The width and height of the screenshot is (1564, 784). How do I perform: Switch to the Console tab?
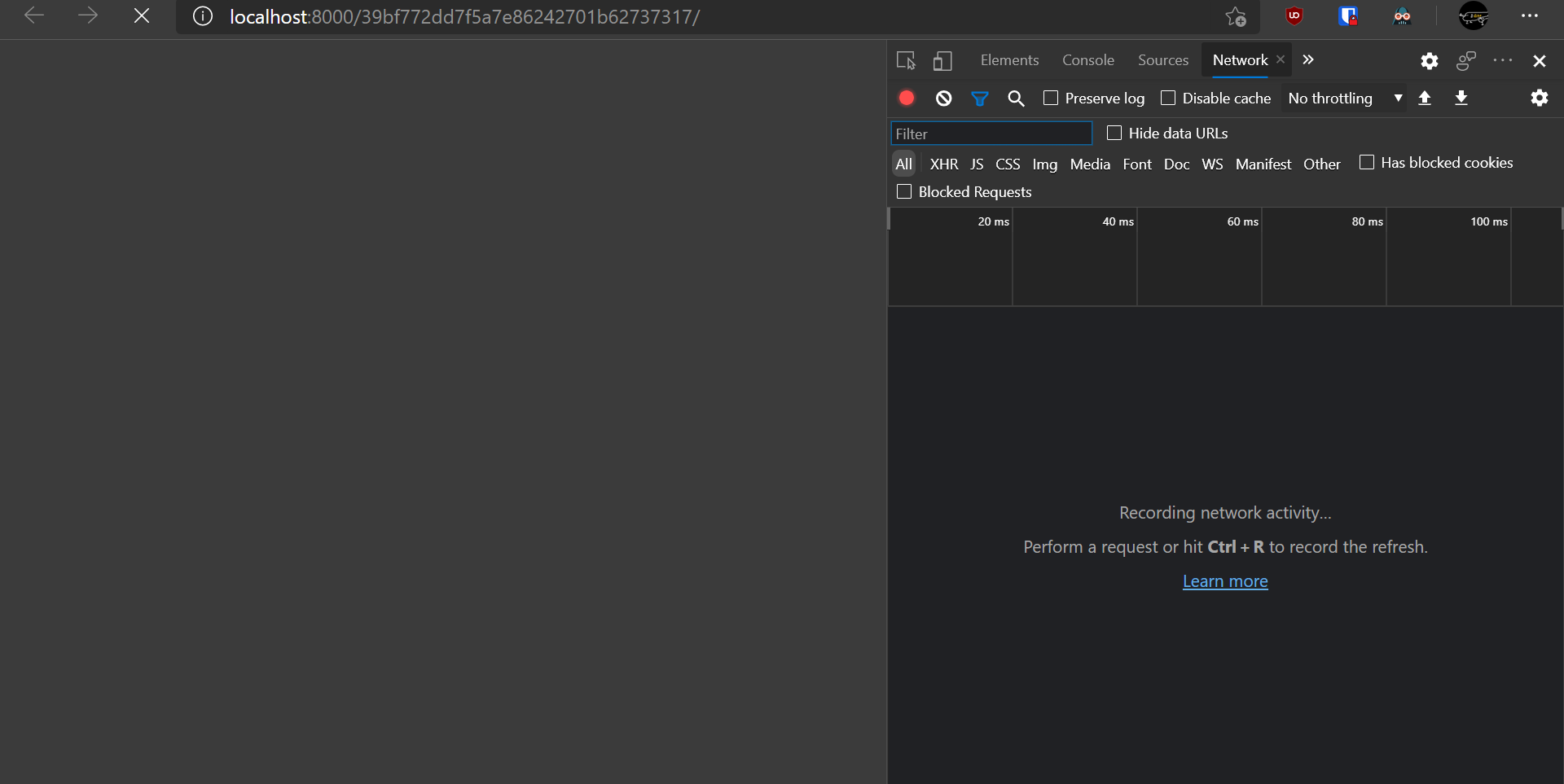pyautogui.click(x=1088, y=59)
